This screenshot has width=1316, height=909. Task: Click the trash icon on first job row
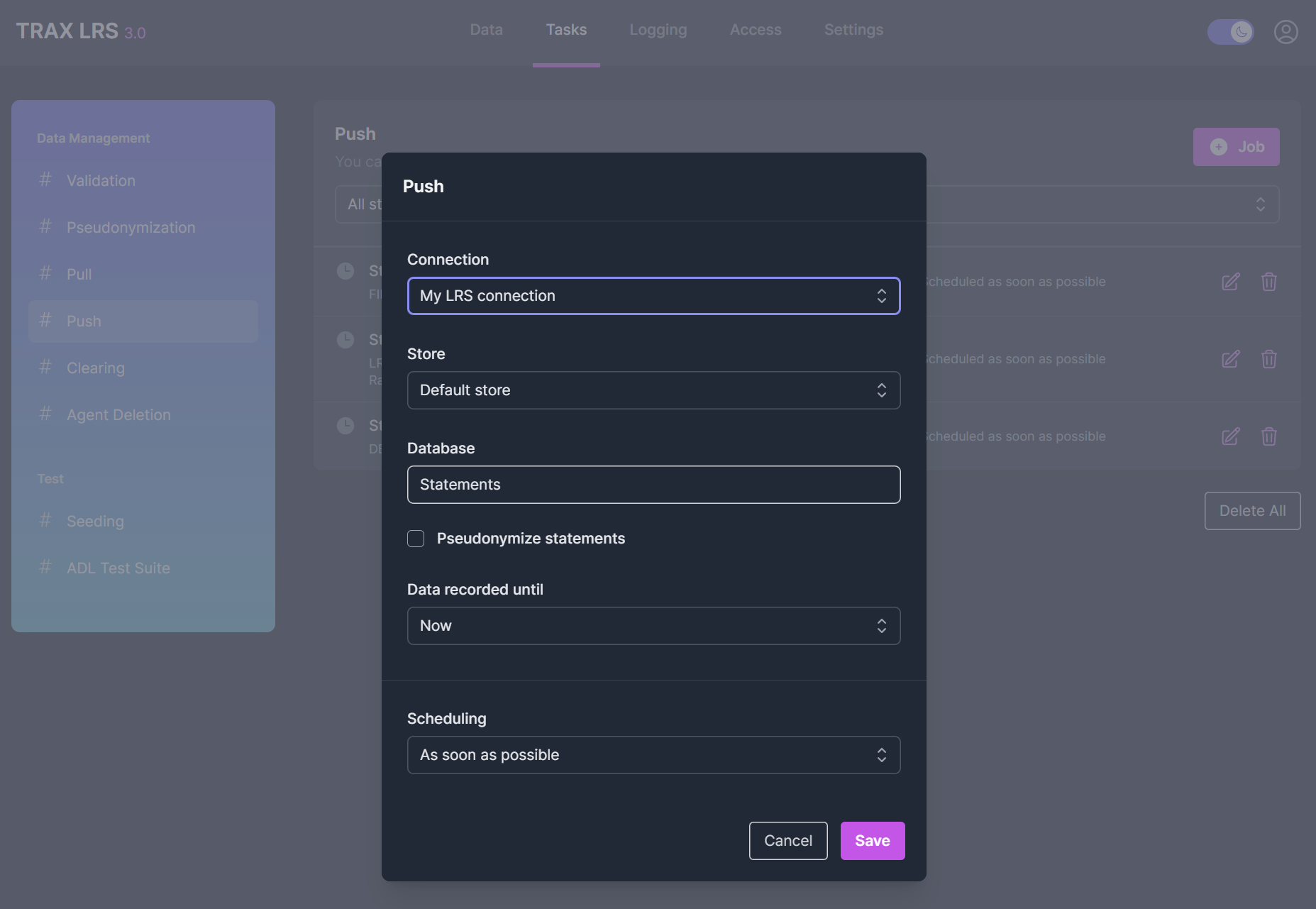[1268, 282]
